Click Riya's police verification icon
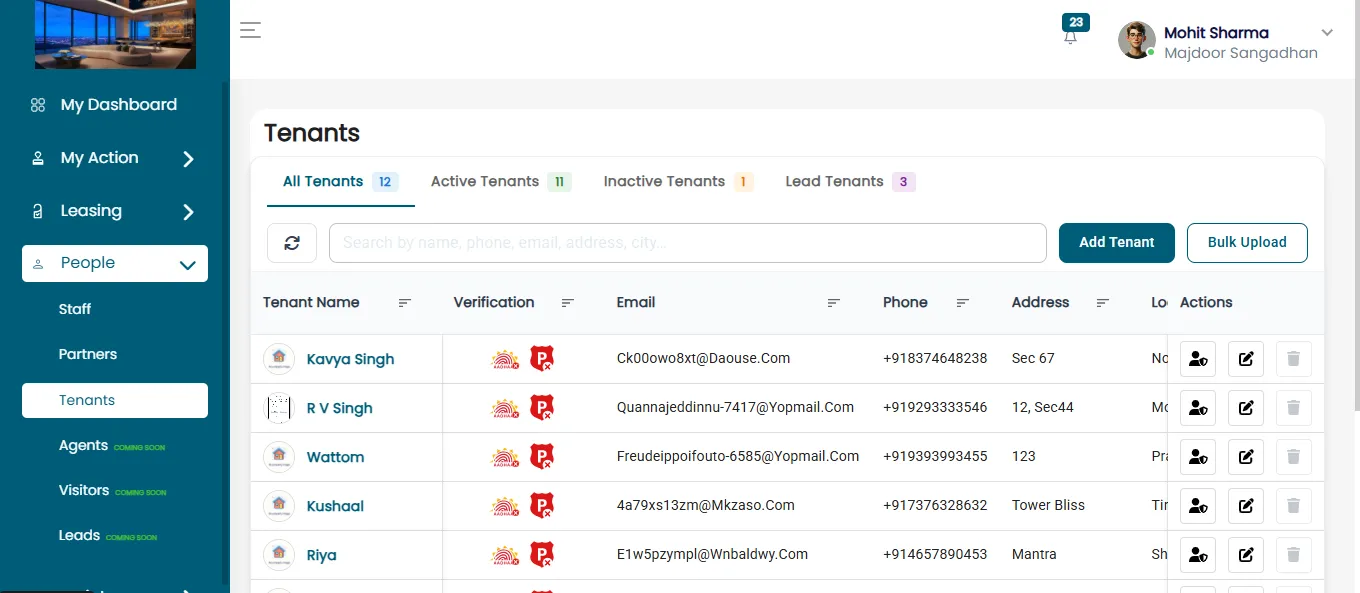Viewport: 1360px width, 593px height. 542,555
